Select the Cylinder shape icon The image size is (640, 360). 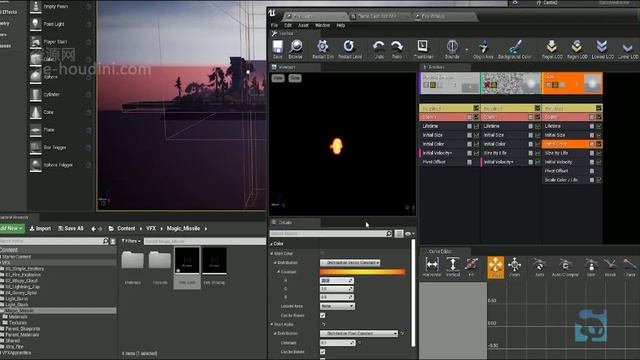[x=36, y=95]
